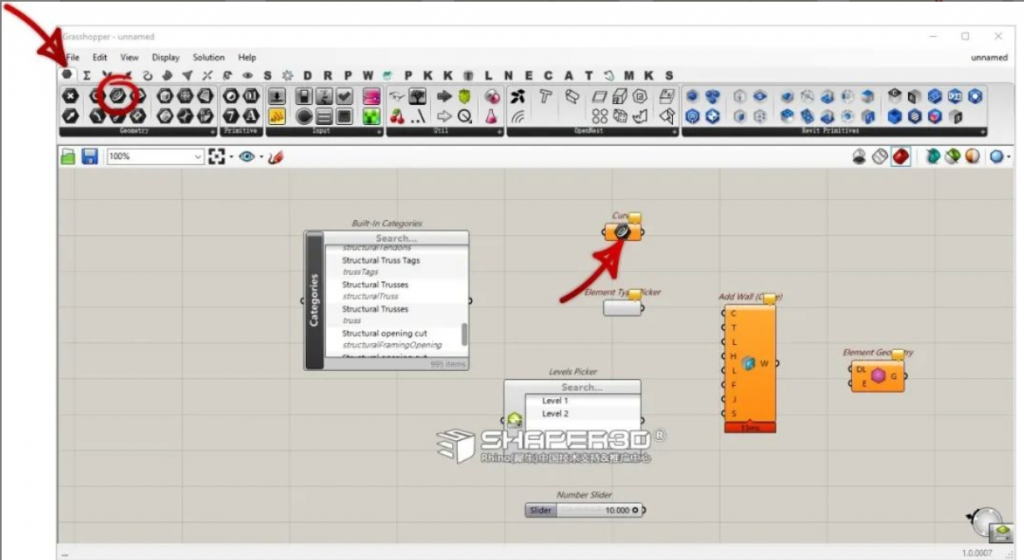
Task: Select the tree Param Viewer icon
Action: 417,97
